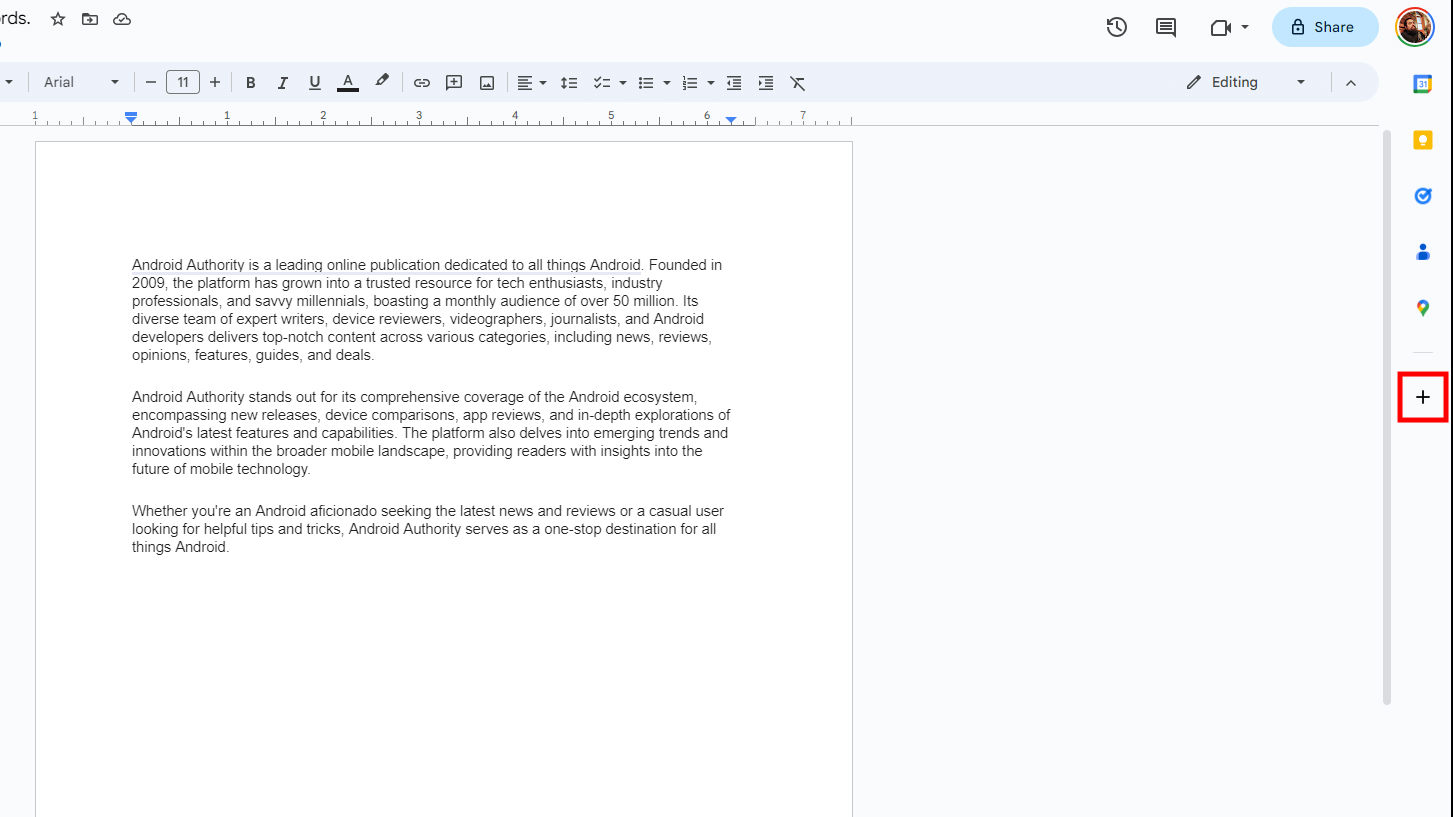Open the comments panel icon
Screen dimensions: 1453x817
(x=1165, y=28)
